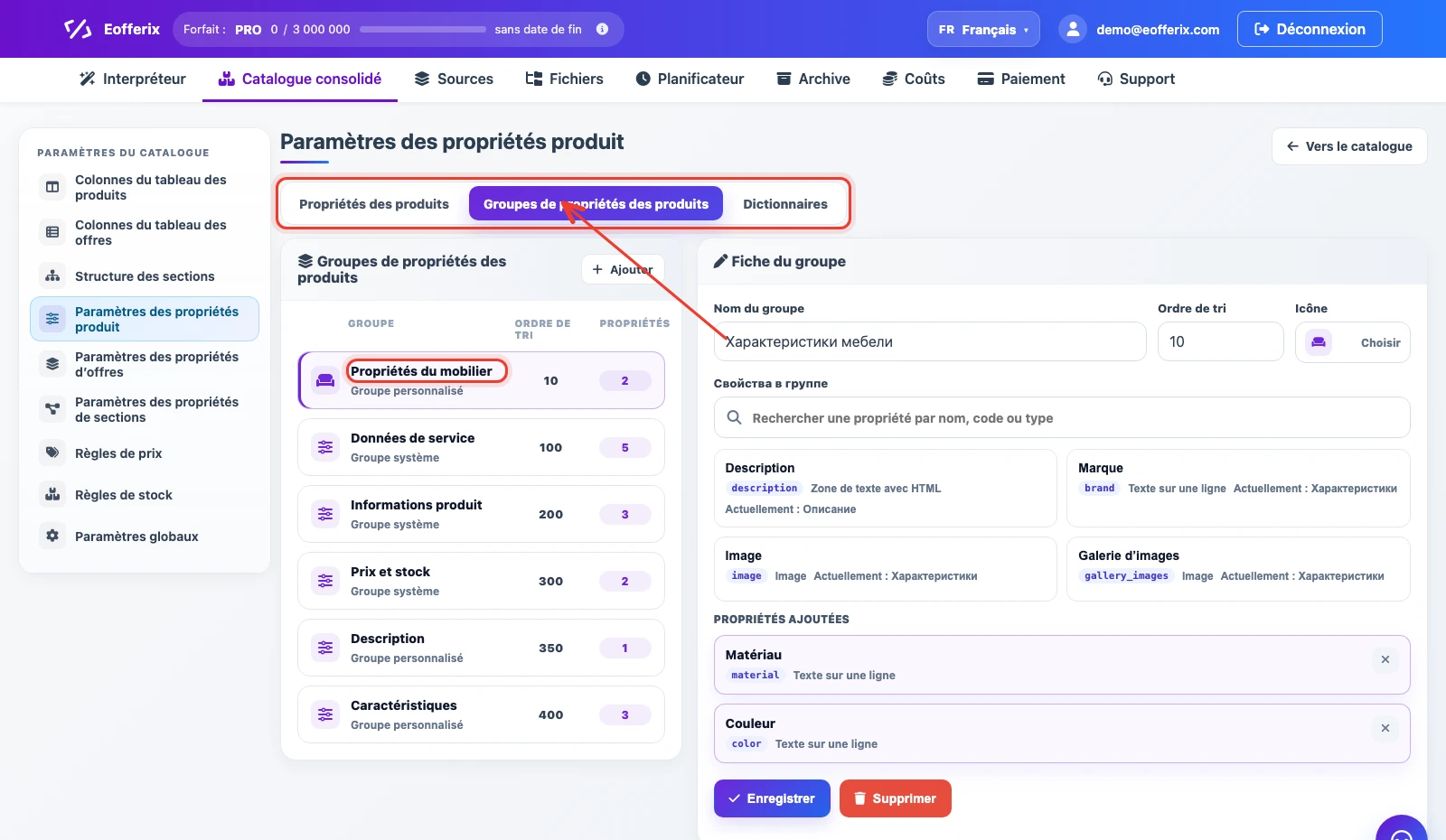Viewport: 1446px width, 840px height.
Task: Click Vers le catalogue button
Action: tap(1349, 146)
